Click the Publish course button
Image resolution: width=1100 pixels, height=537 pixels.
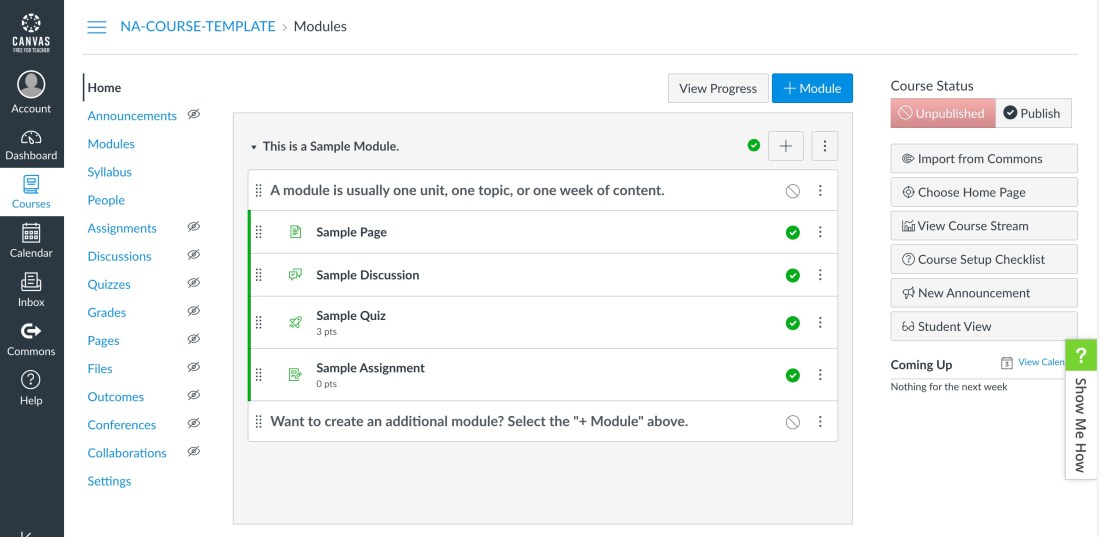1034,113
